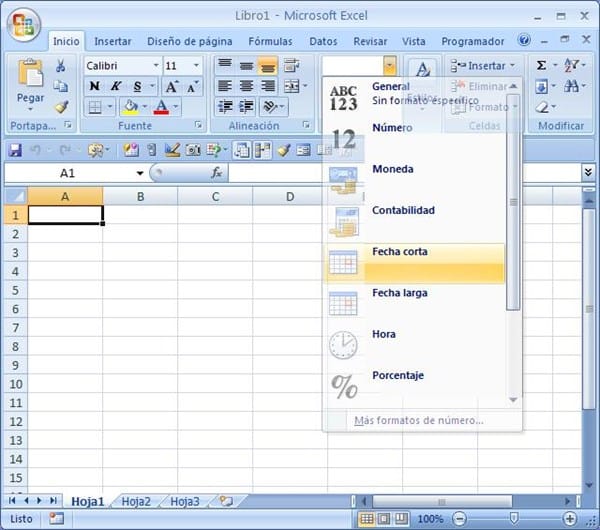
Task: Click the borders icon
Action: pos(95,107)
